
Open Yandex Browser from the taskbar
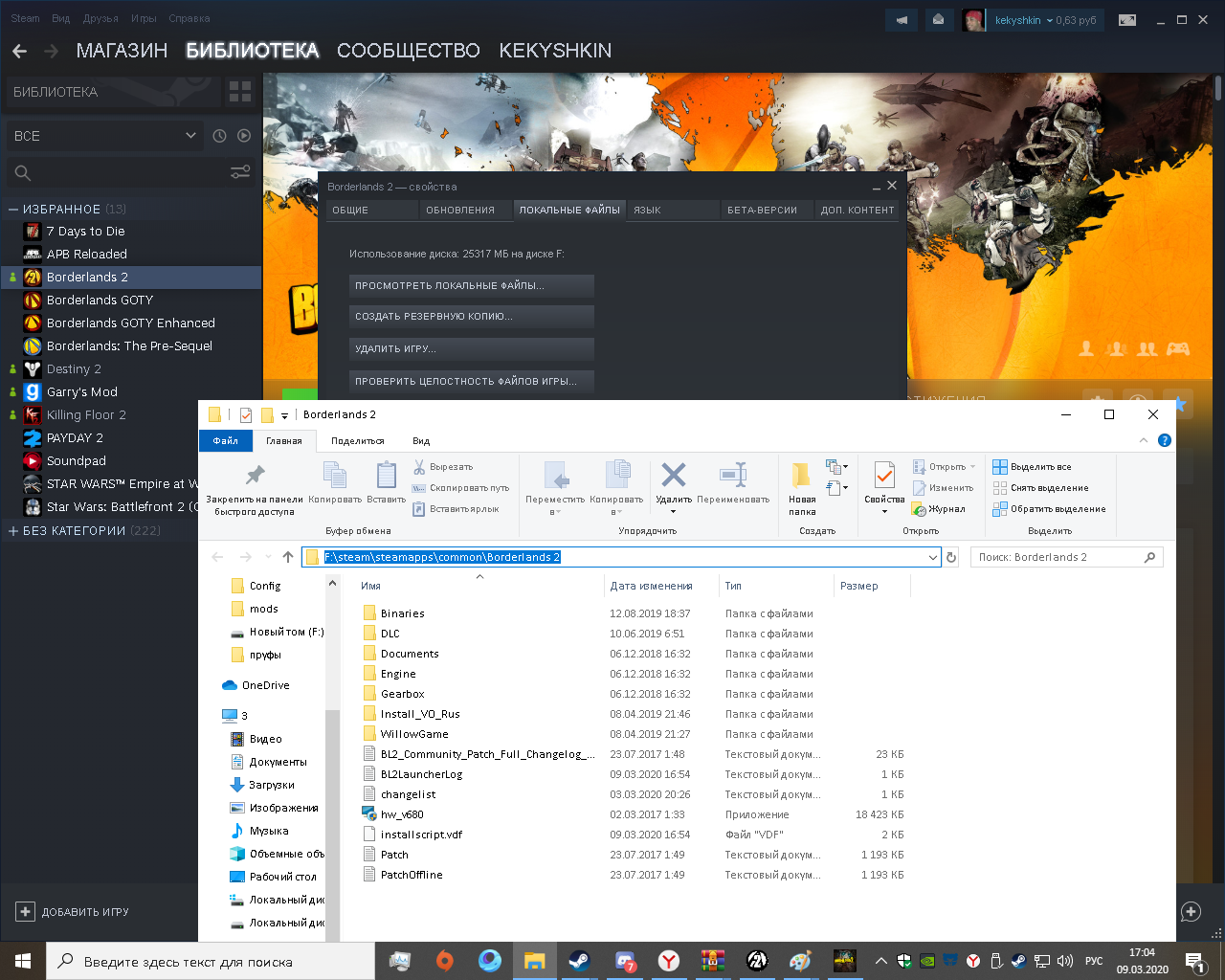(669, 961)
